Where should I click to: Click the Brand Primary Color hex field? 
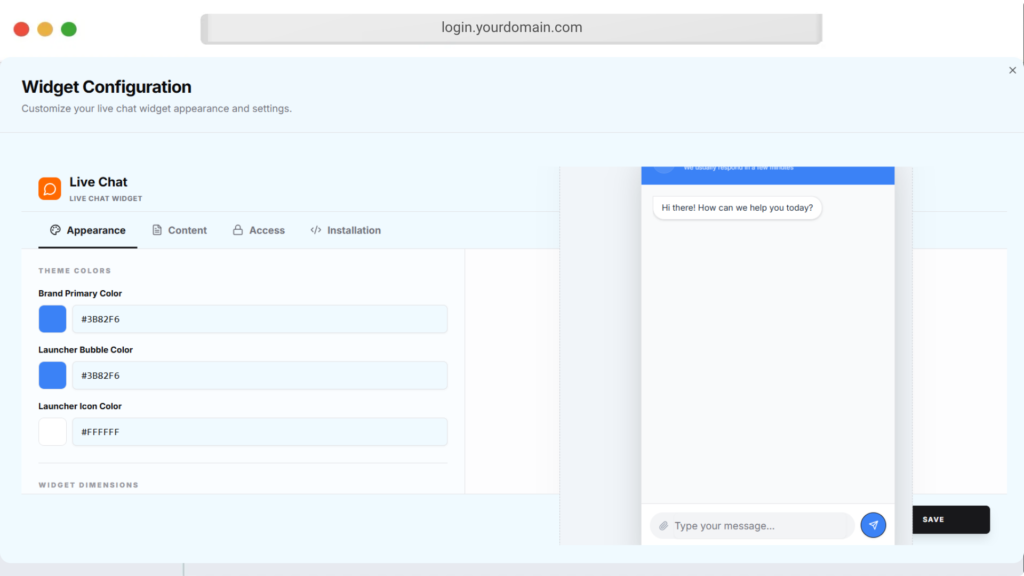point(259,319)
